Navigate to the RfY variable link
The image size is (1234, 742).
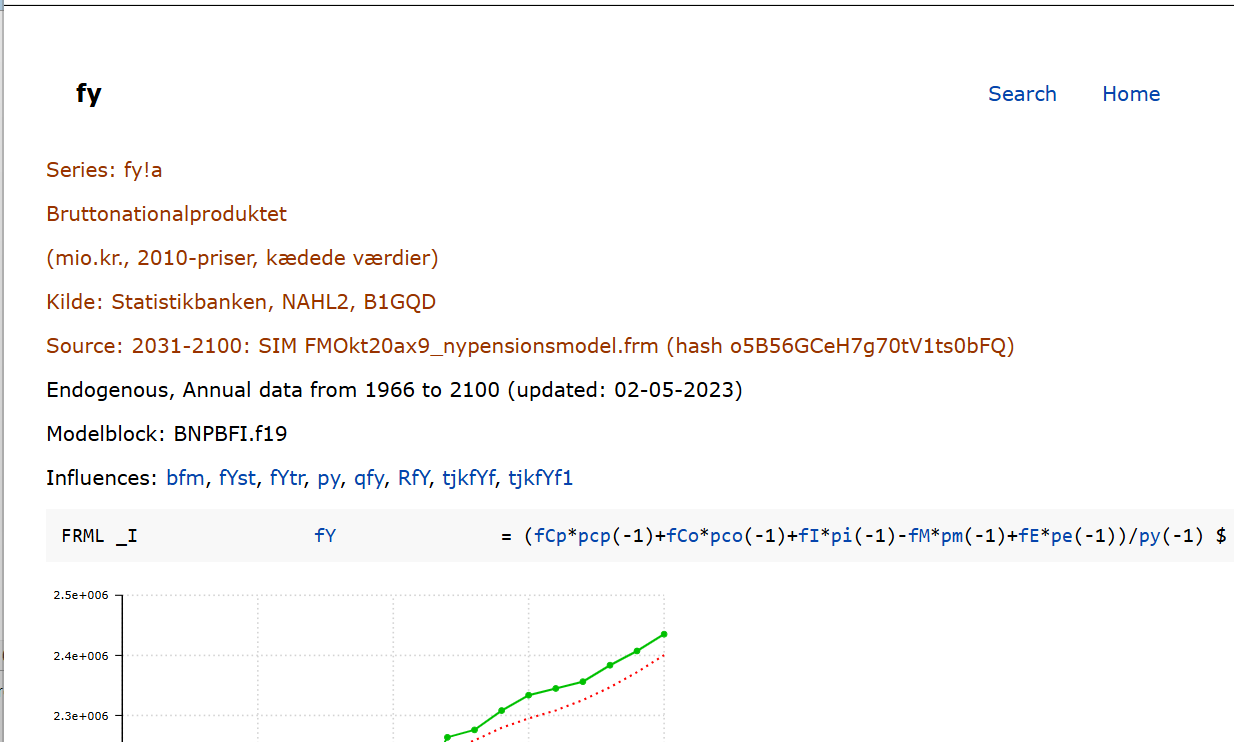click(x=413, y=478)
